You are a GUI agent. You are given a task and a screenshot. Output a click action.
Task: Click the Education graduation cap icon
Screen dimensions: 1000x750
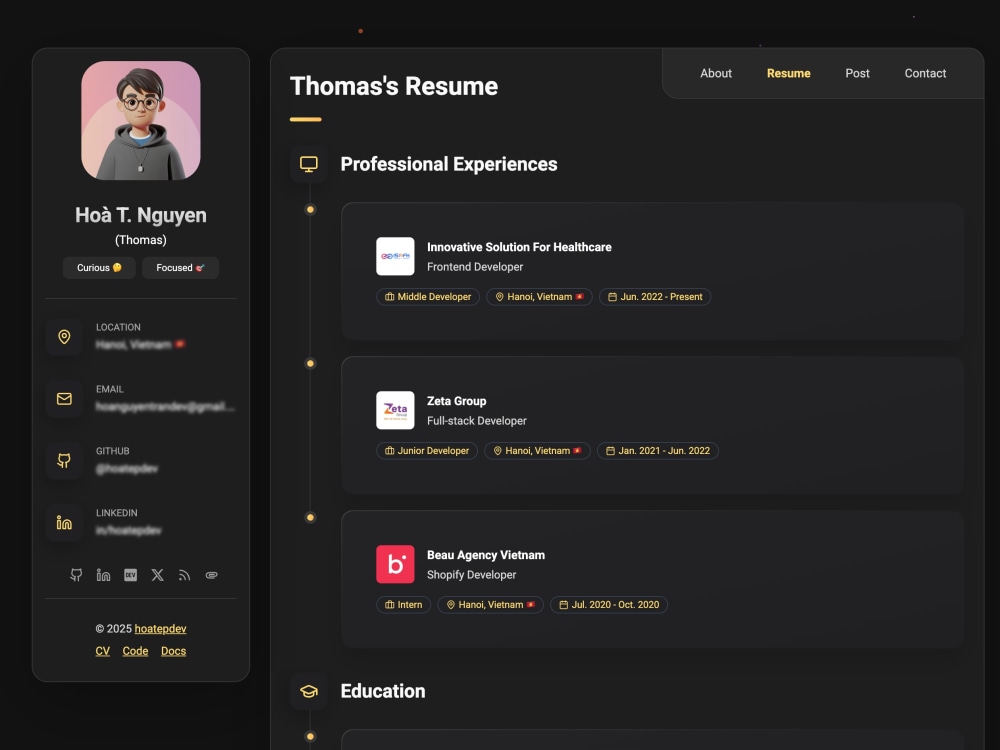point(309,691)
